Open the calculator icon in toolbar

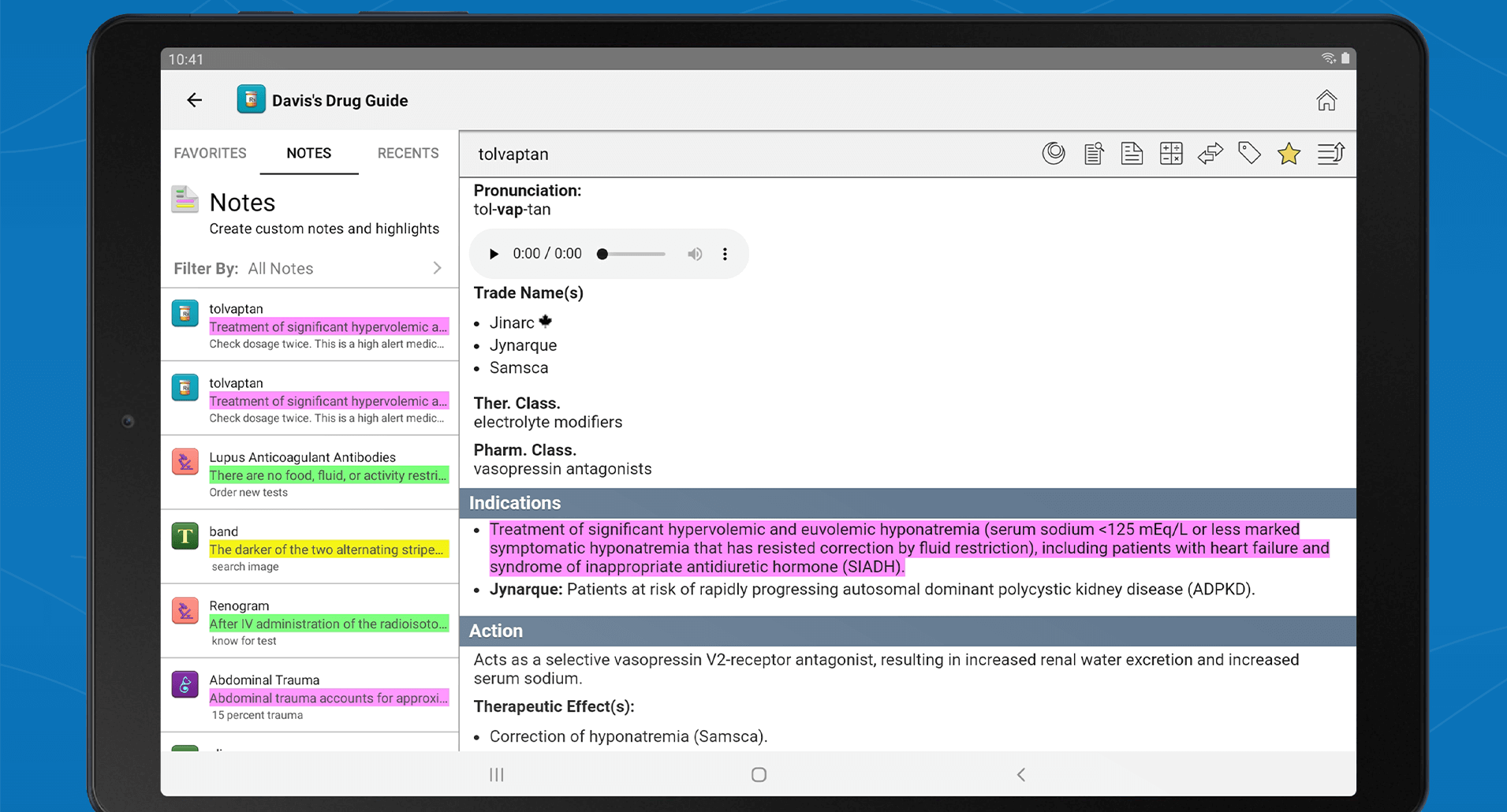coord(1171,154)
